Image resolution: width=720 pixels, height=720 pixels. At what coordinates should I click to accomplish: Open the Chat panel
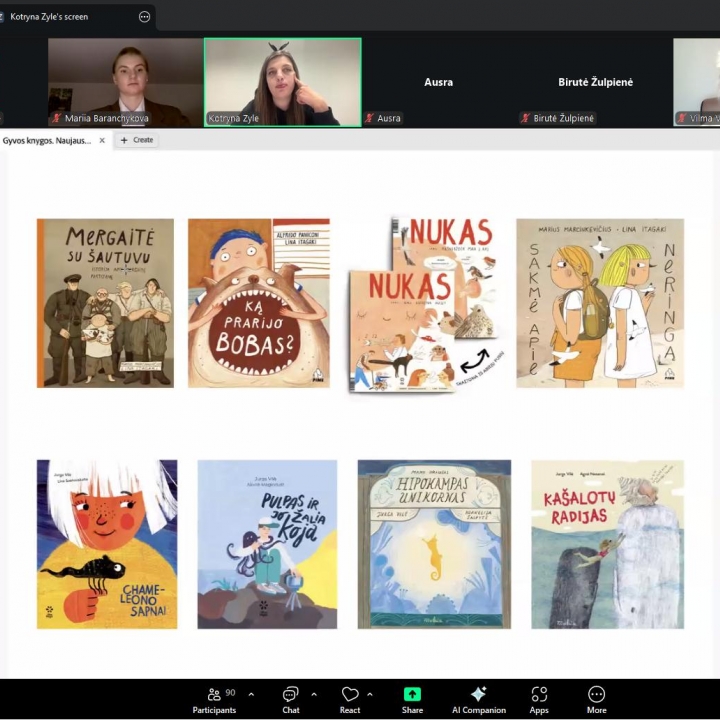point(290,697)
